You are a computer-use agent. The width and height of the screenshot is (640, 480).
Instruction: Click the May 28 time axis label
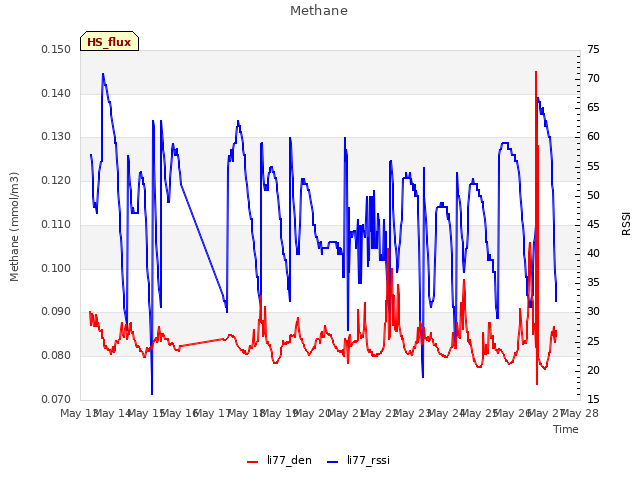(x=580, y=413)
